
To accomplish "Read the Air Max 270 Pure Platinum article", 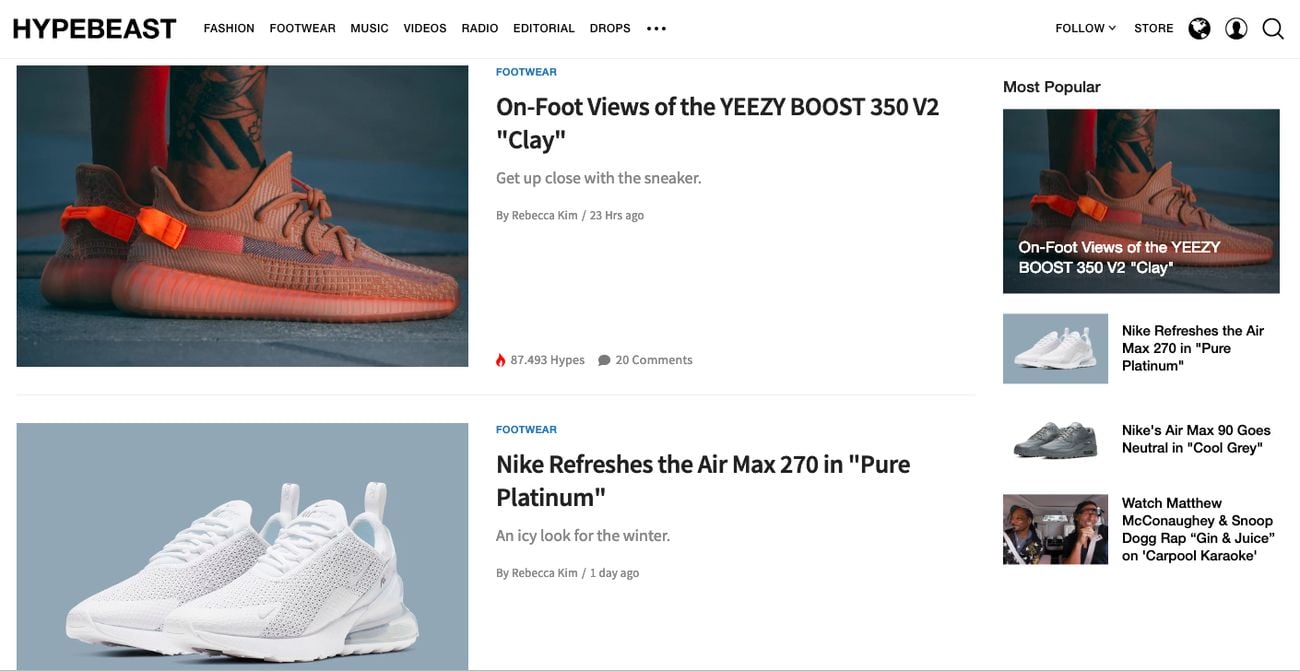I will [x=703, y=480].
